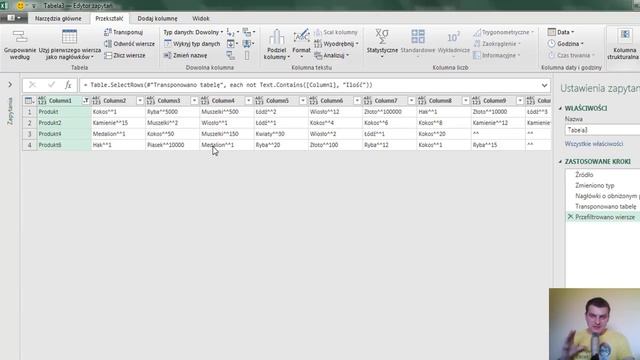The height and width of the screenshot is (360, 640).
Task: Expand the Zapytania queries pane
Action: (x=10, y=84)
